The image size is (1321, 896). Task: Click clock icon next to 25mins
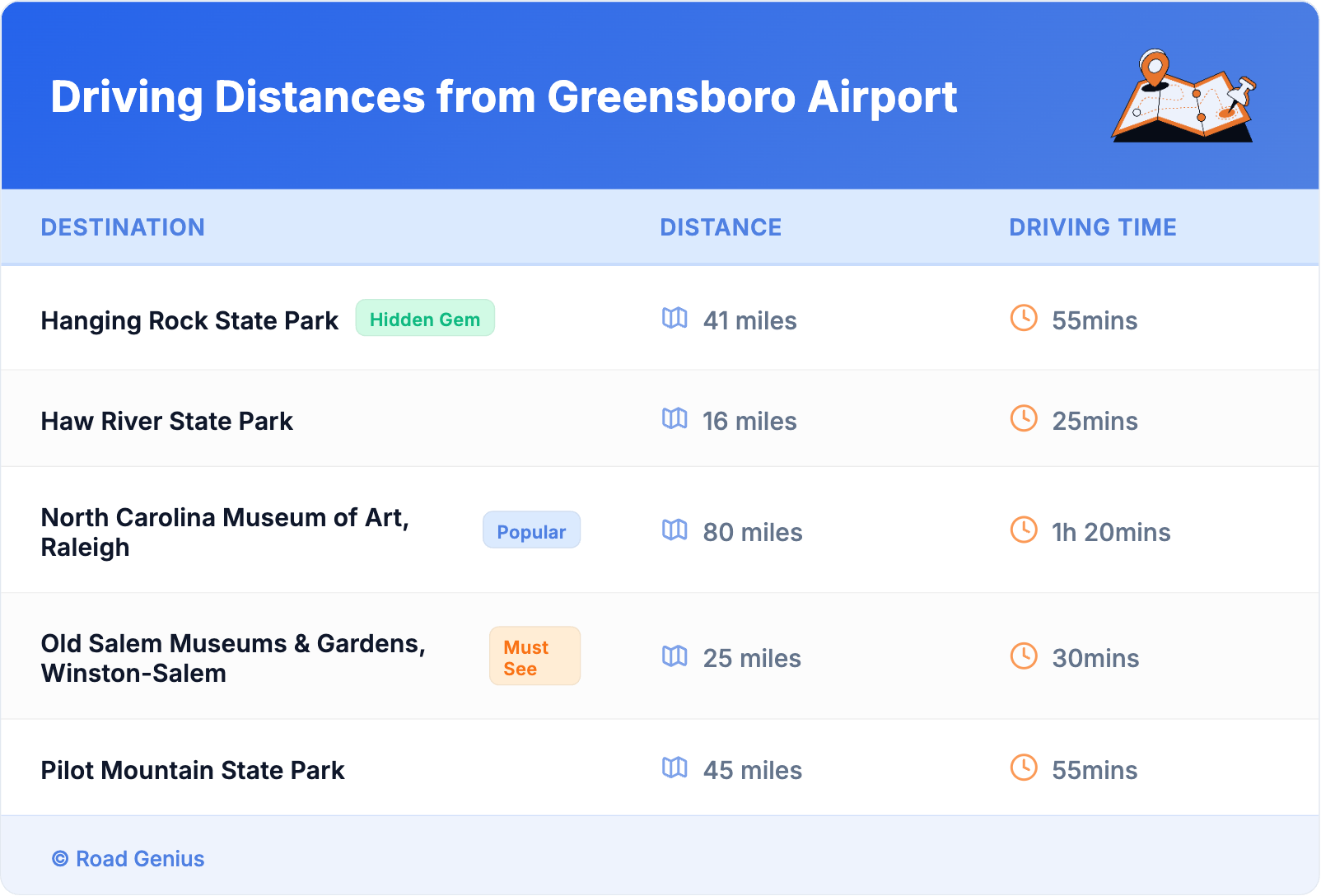point(1024,418)
